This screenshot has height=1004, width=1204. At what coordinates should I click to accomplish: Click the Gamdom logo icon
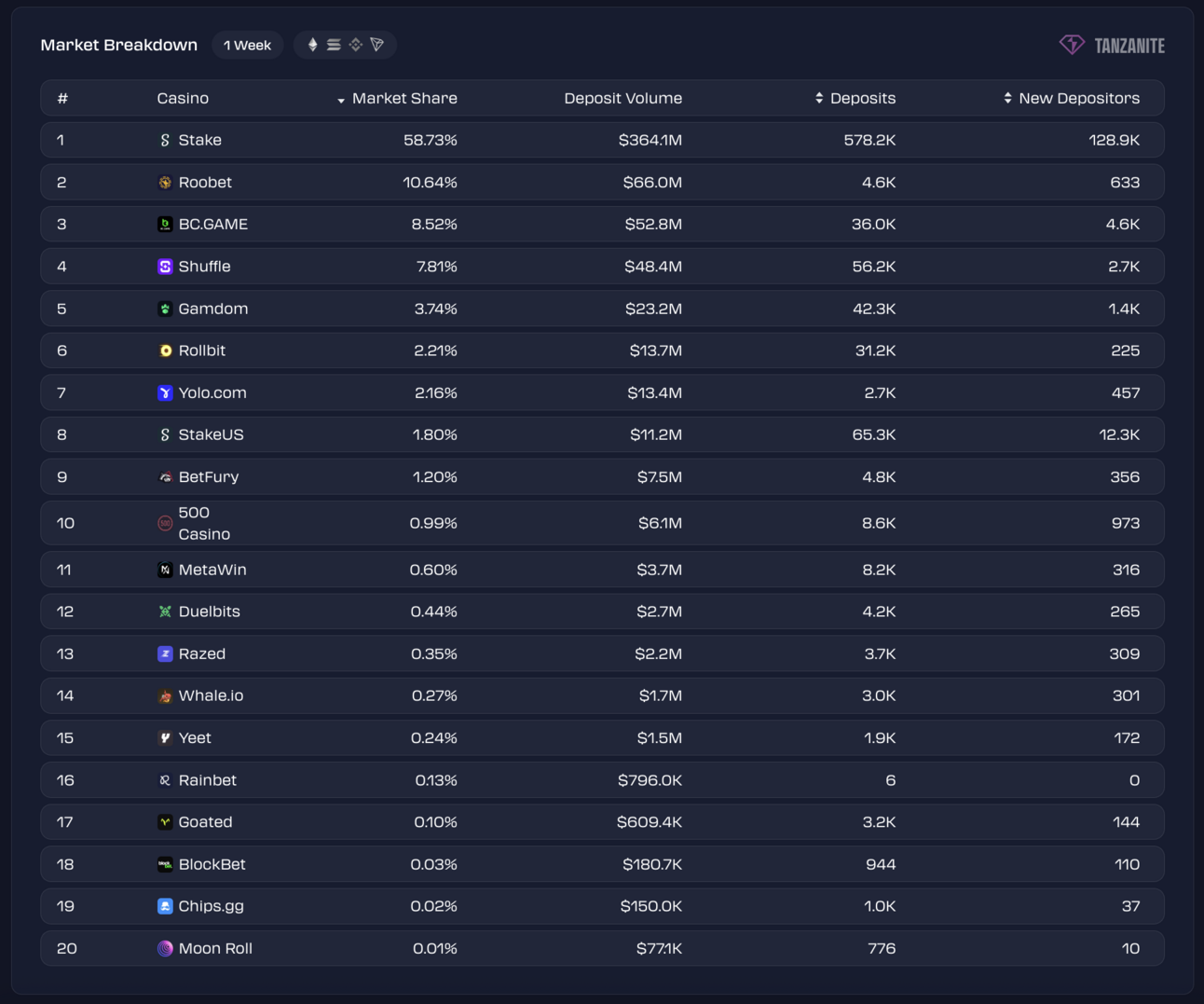pos(165,309)
